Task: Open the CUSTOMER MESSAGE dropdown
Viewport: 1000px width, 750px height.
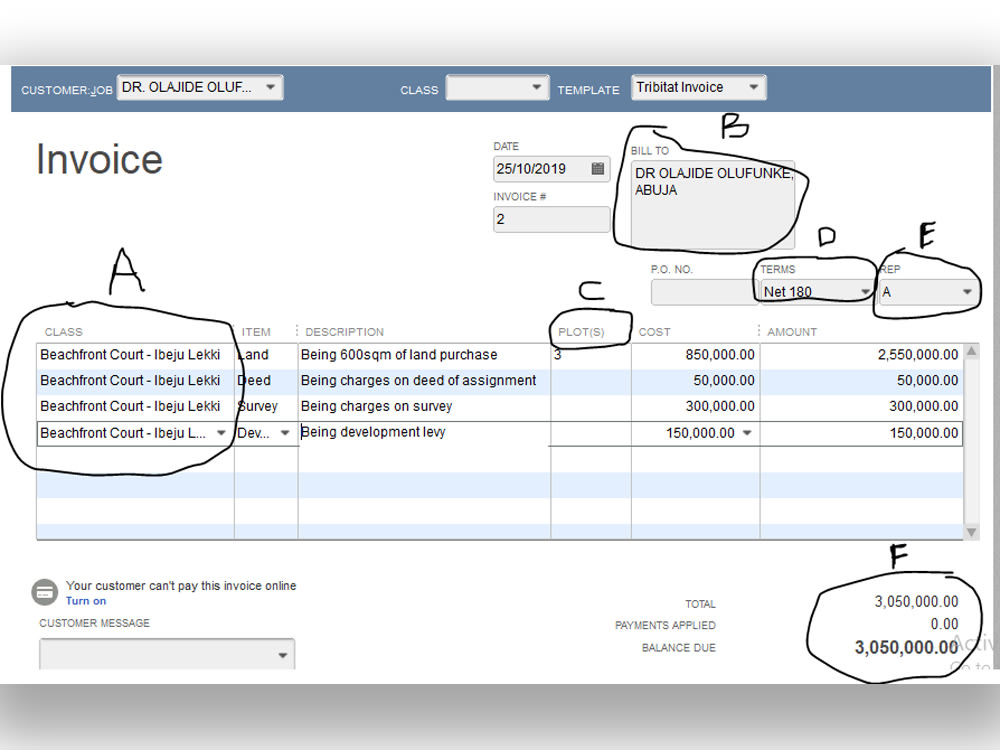Action: (x=283, y=653)
